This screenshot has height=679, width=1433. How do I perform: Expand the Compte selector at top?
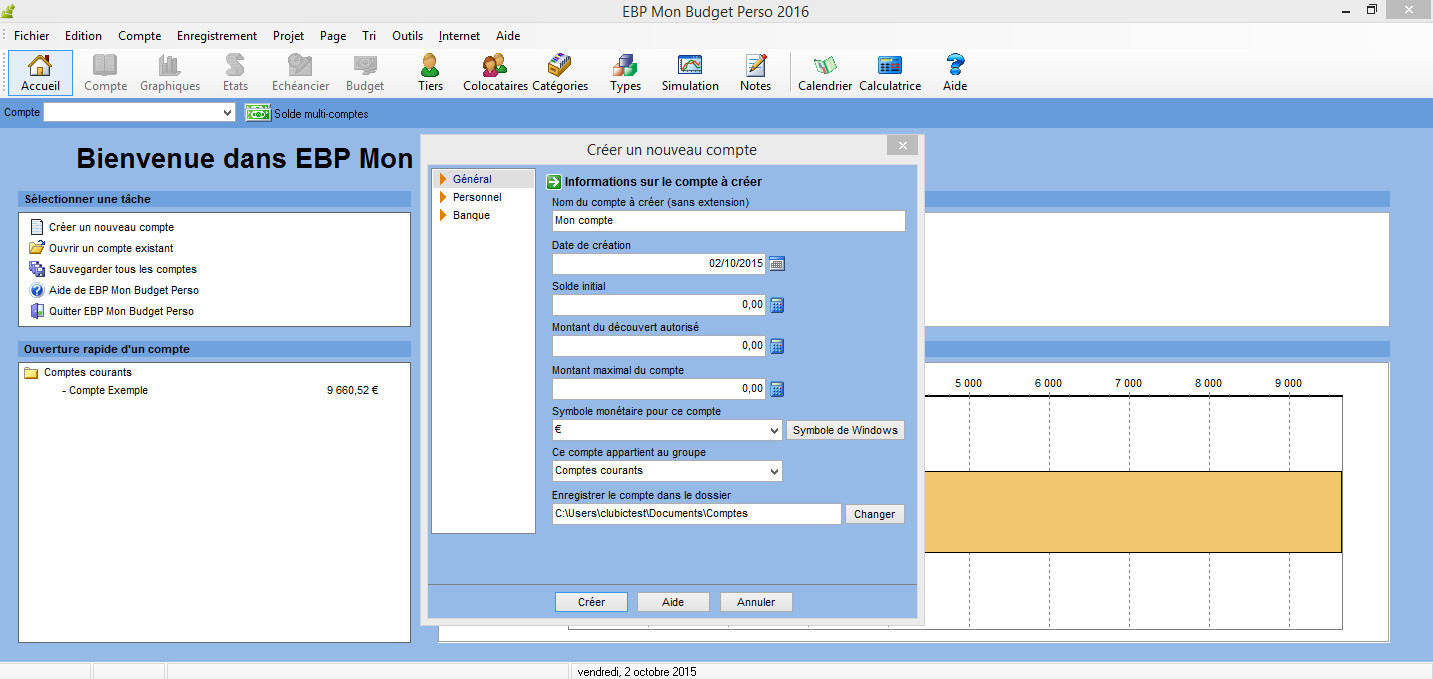click(229, 112)
